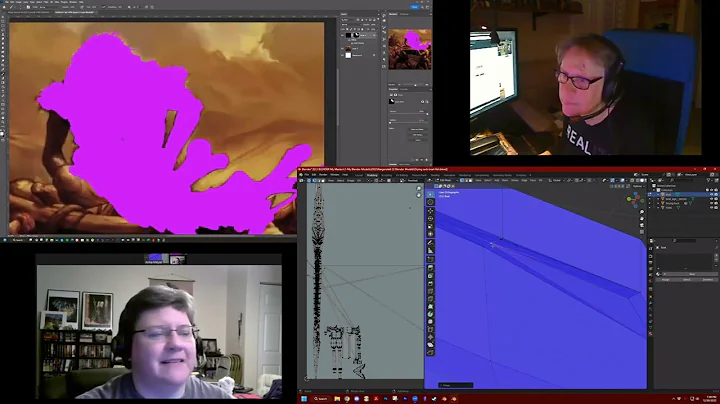Switch to face select mode in Blender
Screen dimensions: 720x404
coord(471,180)
